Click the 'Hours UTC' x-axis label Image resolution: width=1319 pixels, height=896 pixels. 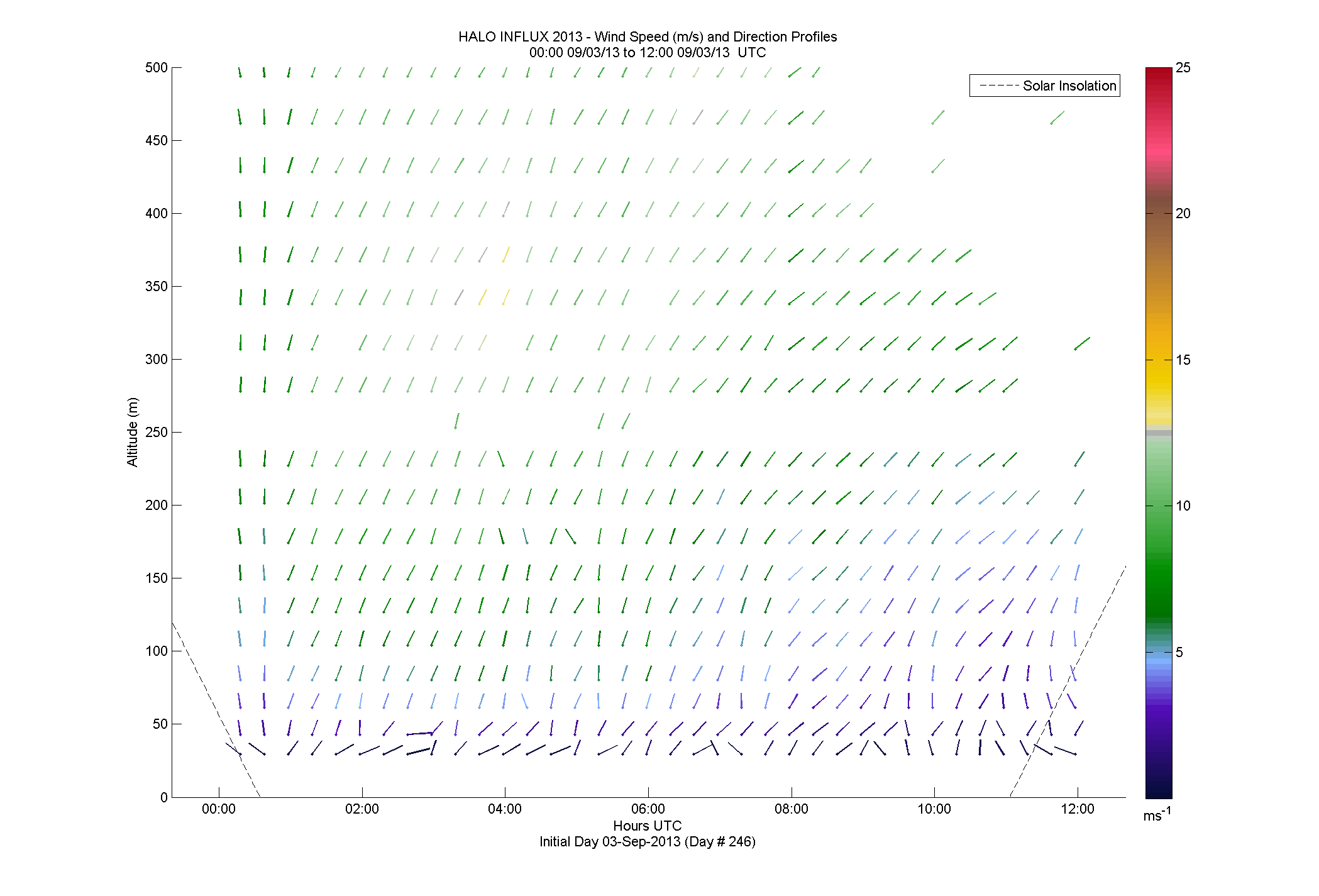coord(648,826)
